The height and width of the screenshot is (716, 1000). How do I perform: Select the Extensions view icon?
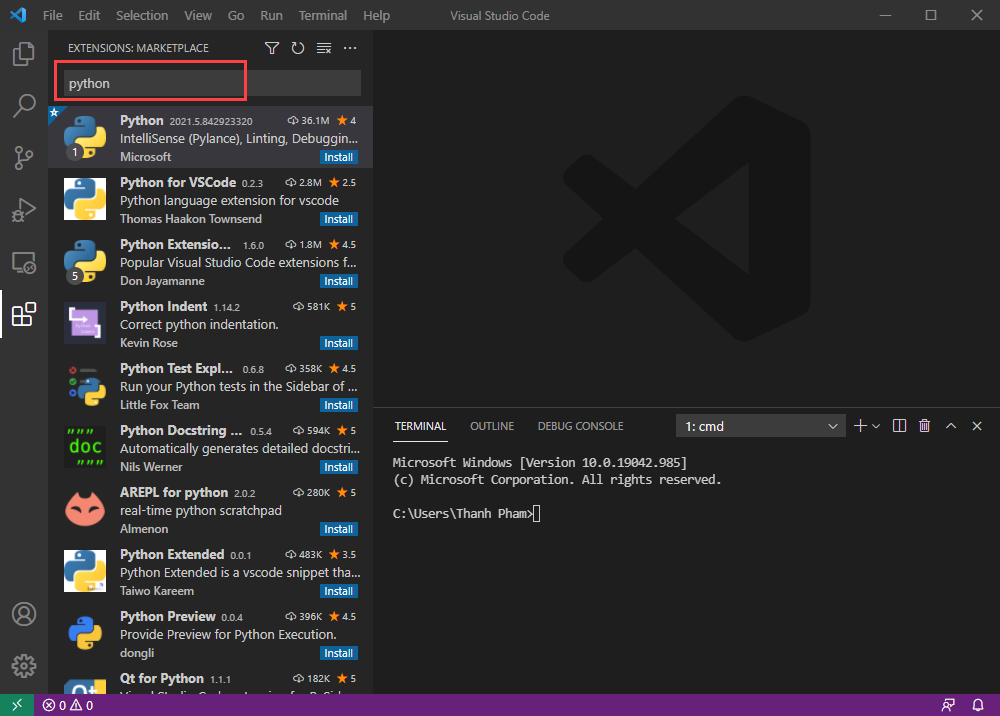coord(24,314)
